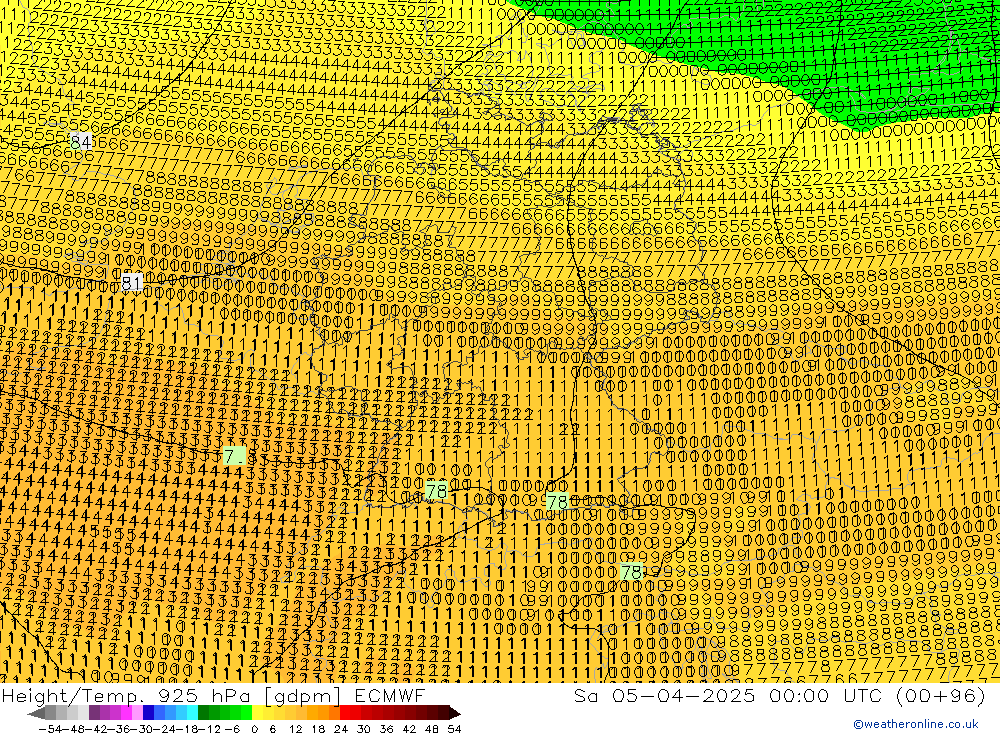Click the 'Sa 05-04-2025 00:00 UTC' date text
The image size is (1000, 733).
728,695
